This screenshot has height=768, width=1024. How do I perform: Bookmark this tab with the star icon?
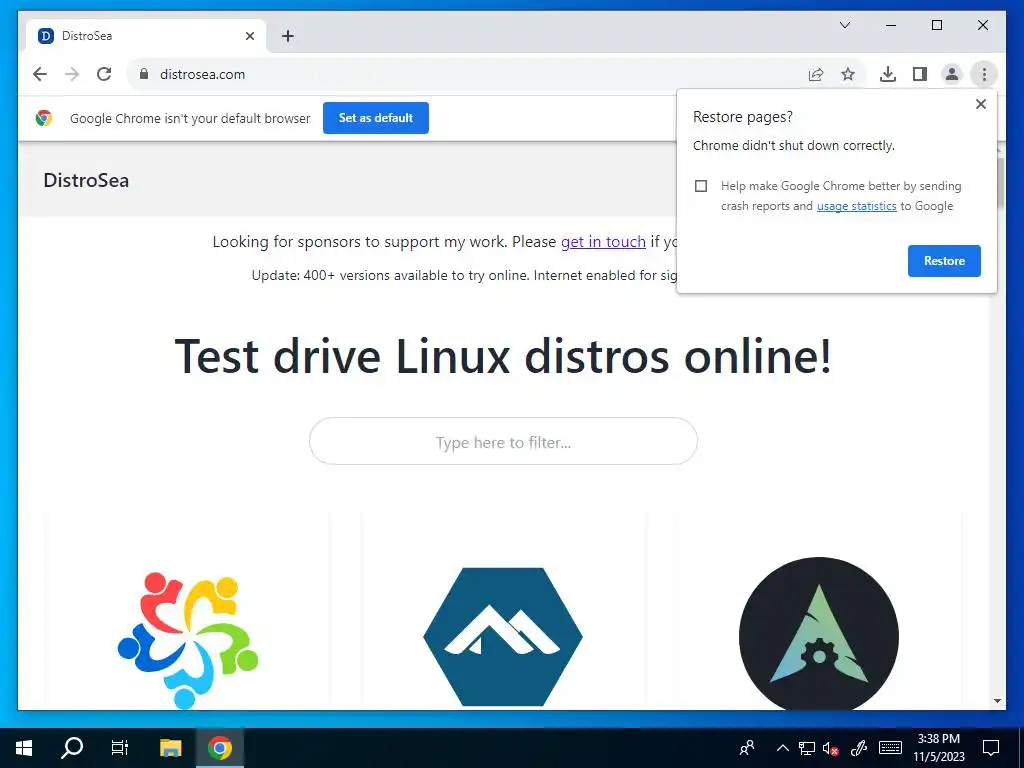coord(848,74)
